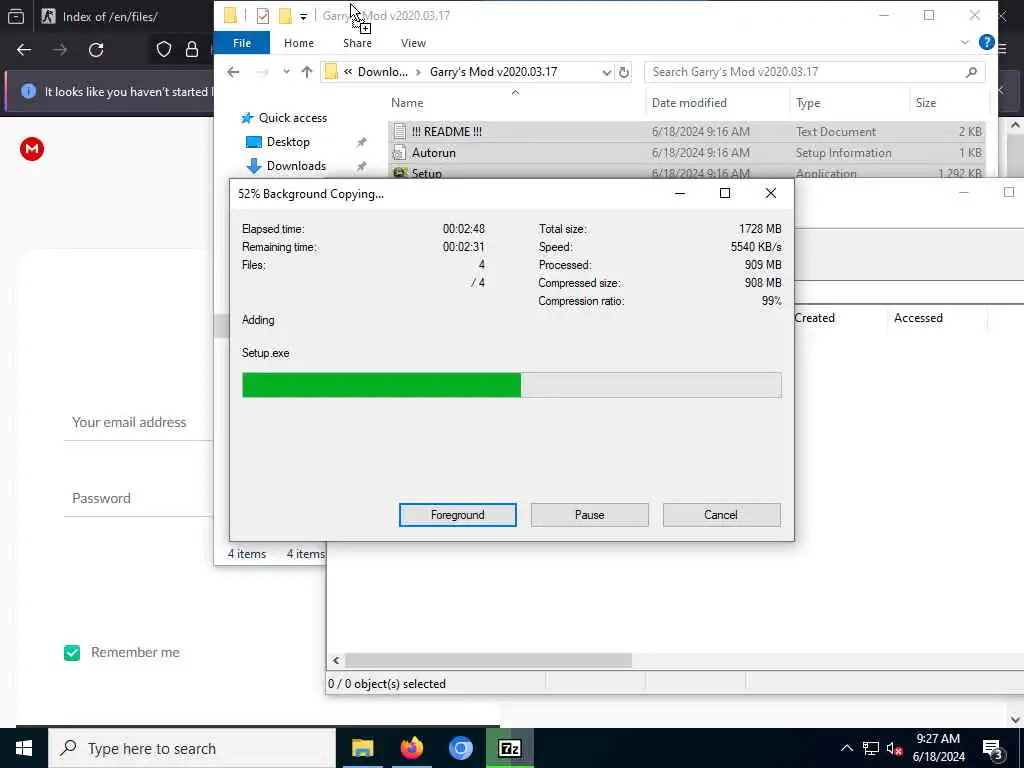The width and height of the screenshot is (1024, 768).
Task: Go back in File Explorer
Action: 233,72
